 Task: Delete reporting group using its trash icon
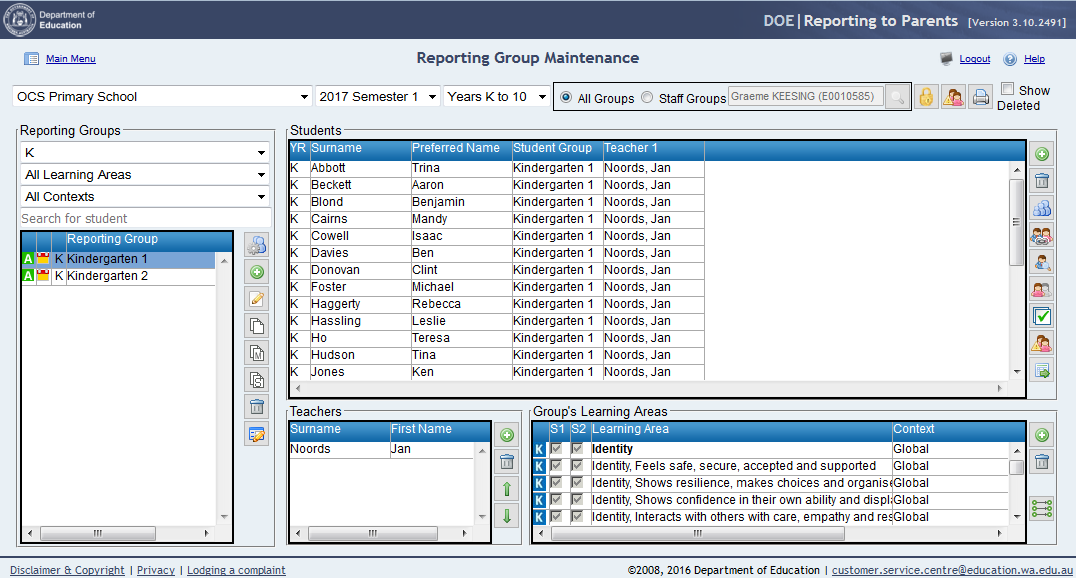point(257,407)
